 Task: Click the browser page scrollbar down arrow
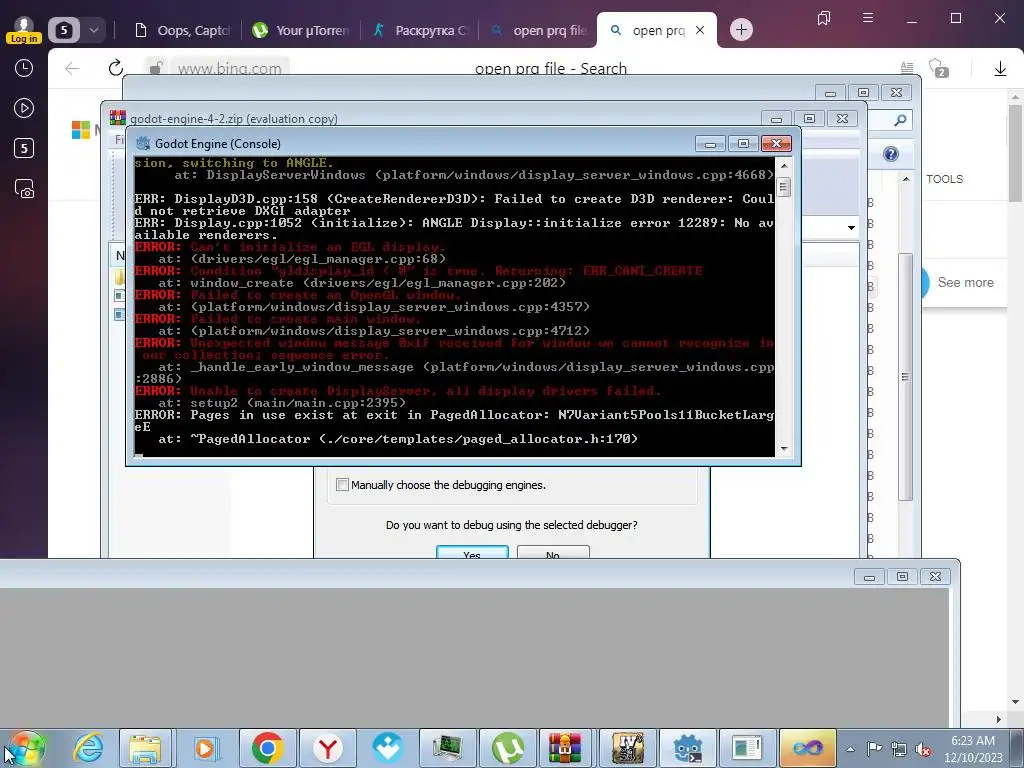[1016, 702]
